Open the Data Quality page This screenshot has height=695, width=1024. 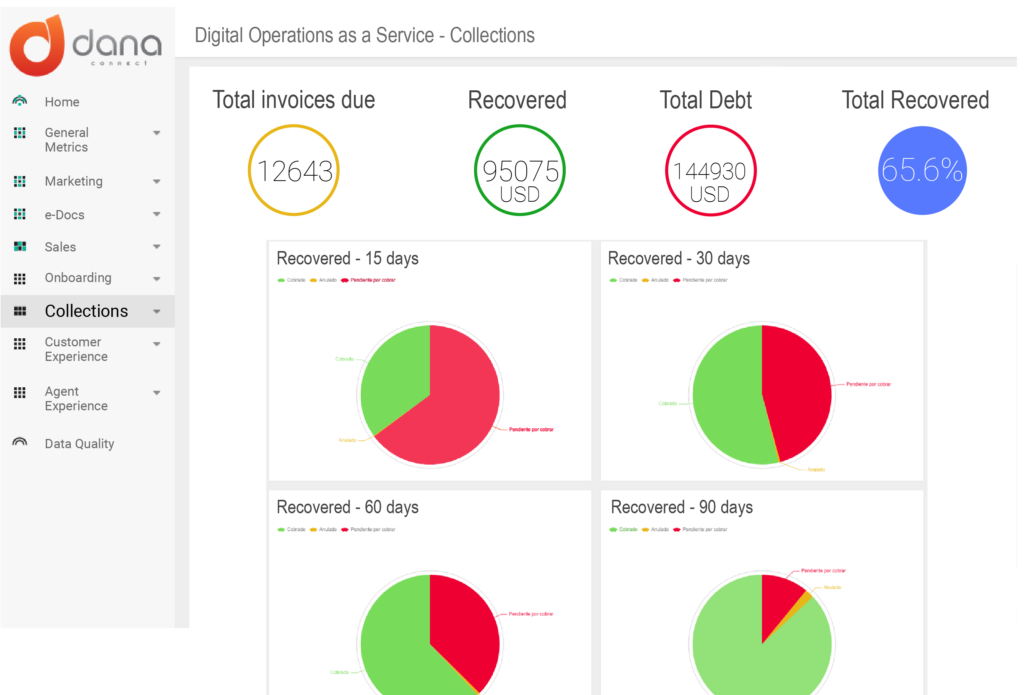point(79,444)
